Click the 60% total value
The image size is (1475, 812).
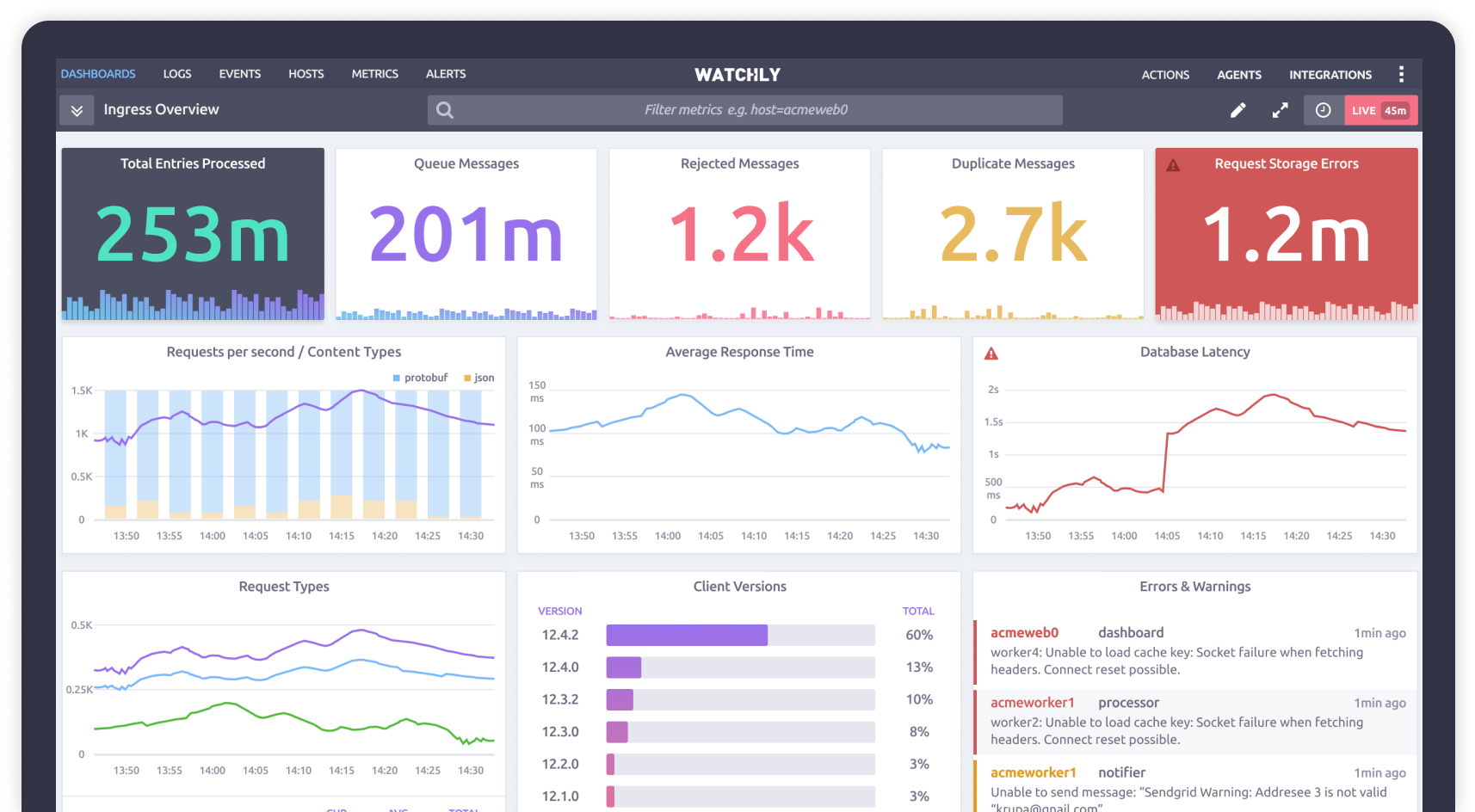[x=919, y=635]
